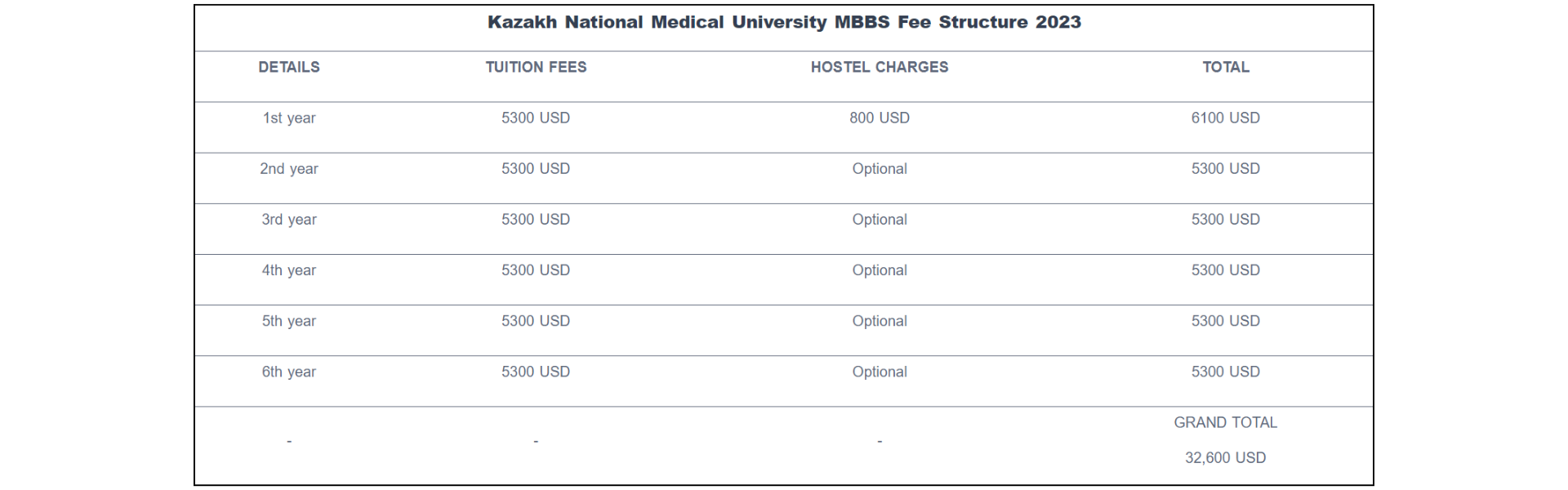Select Optional hostel cell in 5th year row

[880, 321]
